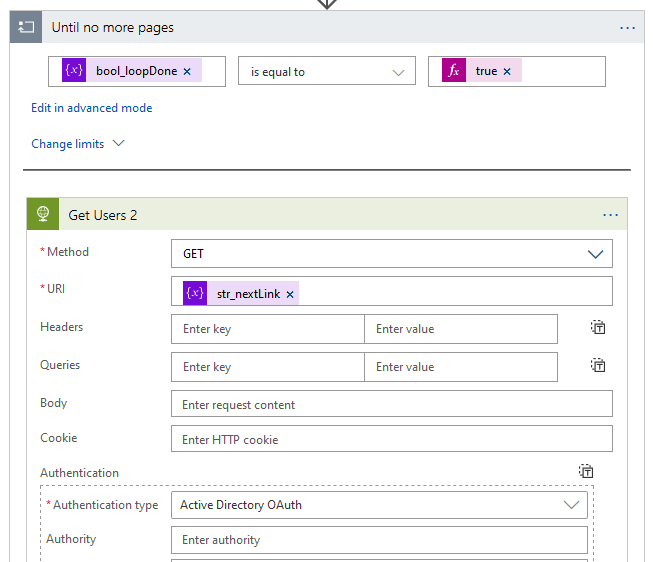Screen dimensions: 653x562
Task: Open the 'is equal to' operator dropdown
Action: coord(326,72)
